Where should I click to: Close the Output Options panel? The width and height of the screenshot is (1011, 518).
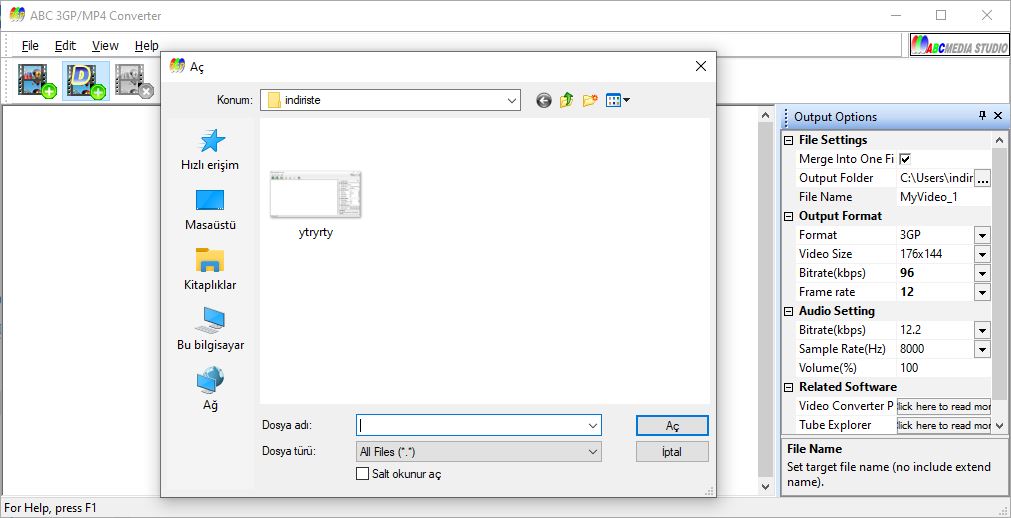click(998, 116)
